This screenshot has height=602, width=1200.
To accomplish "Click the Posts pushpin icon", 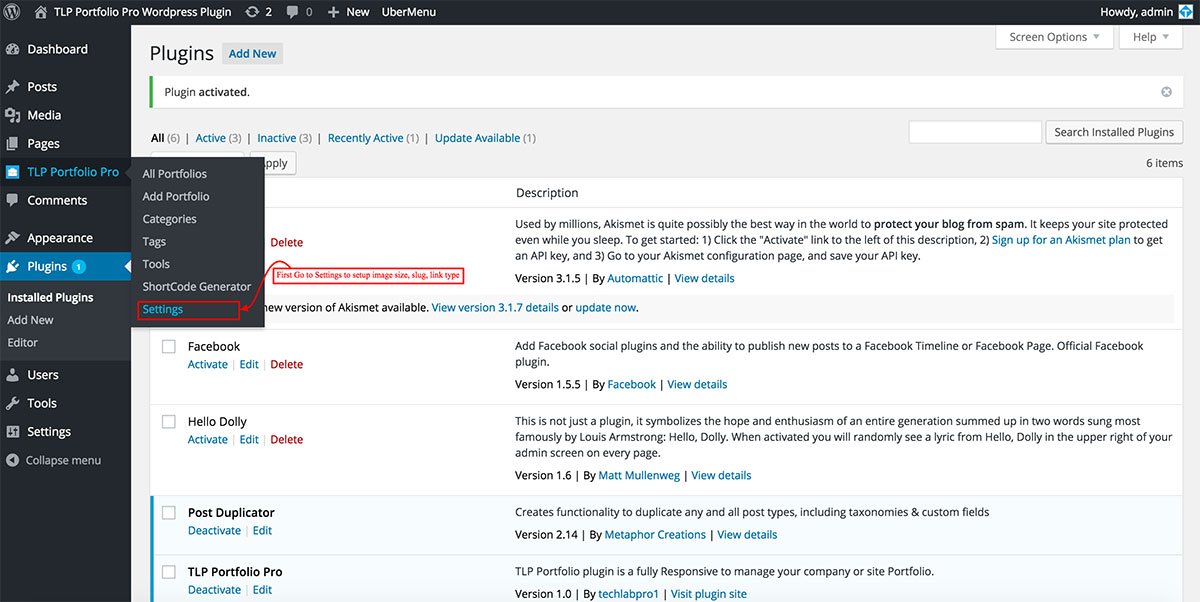I will click(x=13, y=87).
